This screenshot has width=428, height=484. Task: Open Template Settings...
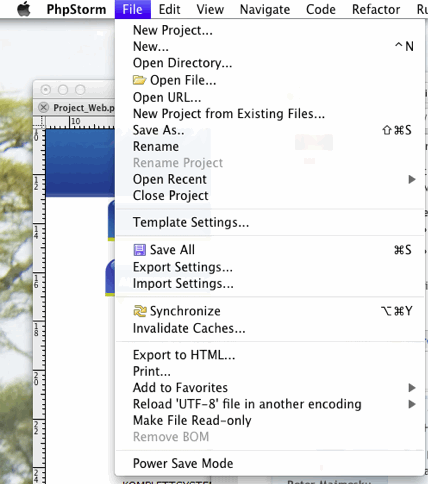(x=270, y=222)
